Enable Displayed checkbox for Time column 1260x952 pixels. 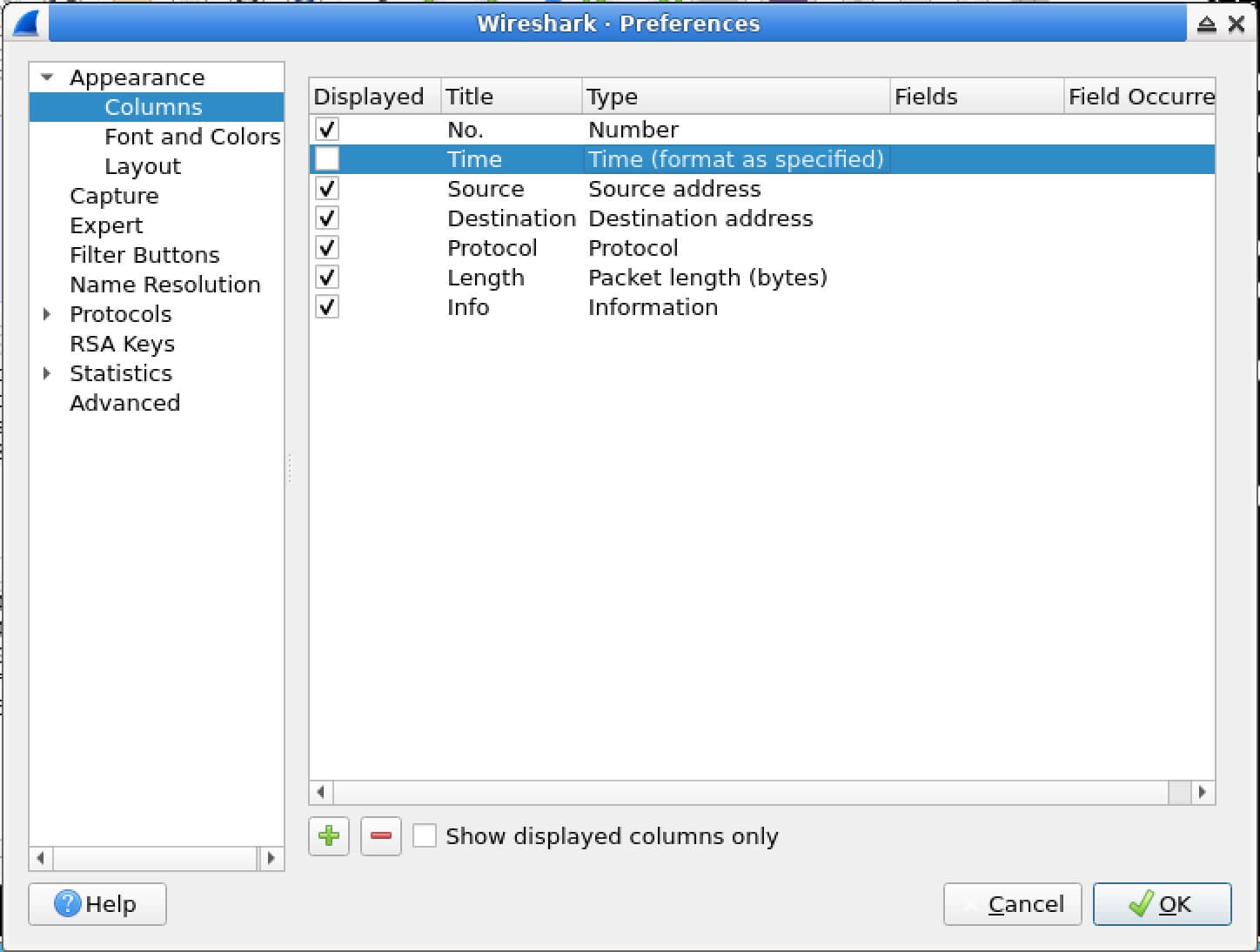[327, 159]
